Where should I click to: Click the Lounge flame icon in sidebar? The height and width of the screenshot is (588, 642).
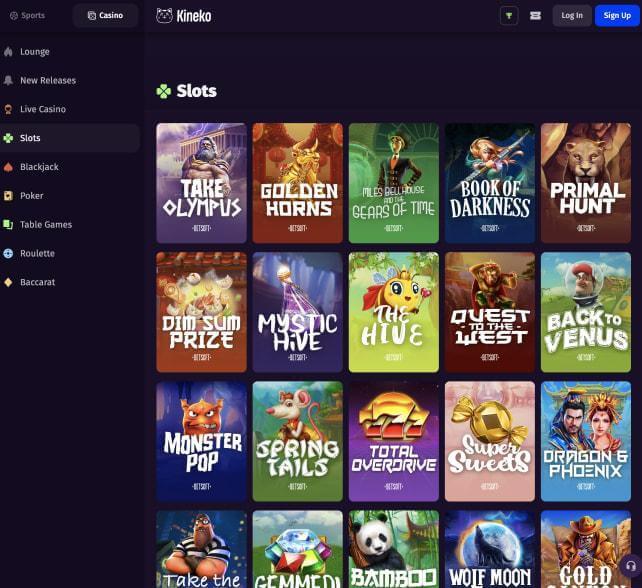9,52
